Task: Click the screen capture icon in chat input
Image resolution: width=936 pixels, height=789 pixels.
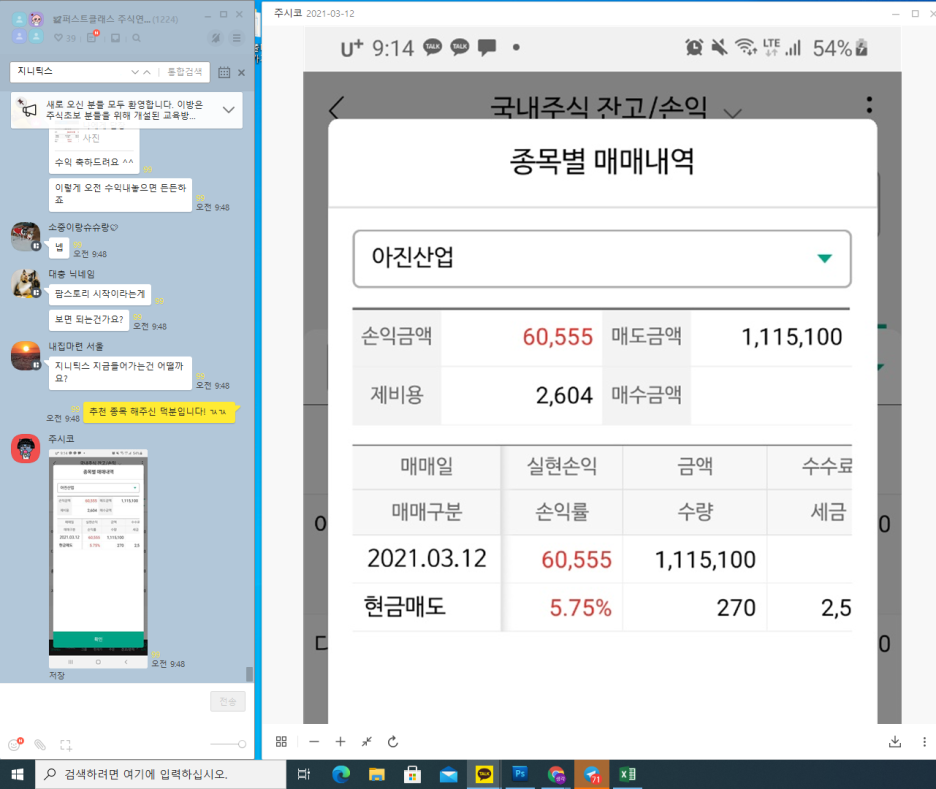Action: [x=66, y=744]
